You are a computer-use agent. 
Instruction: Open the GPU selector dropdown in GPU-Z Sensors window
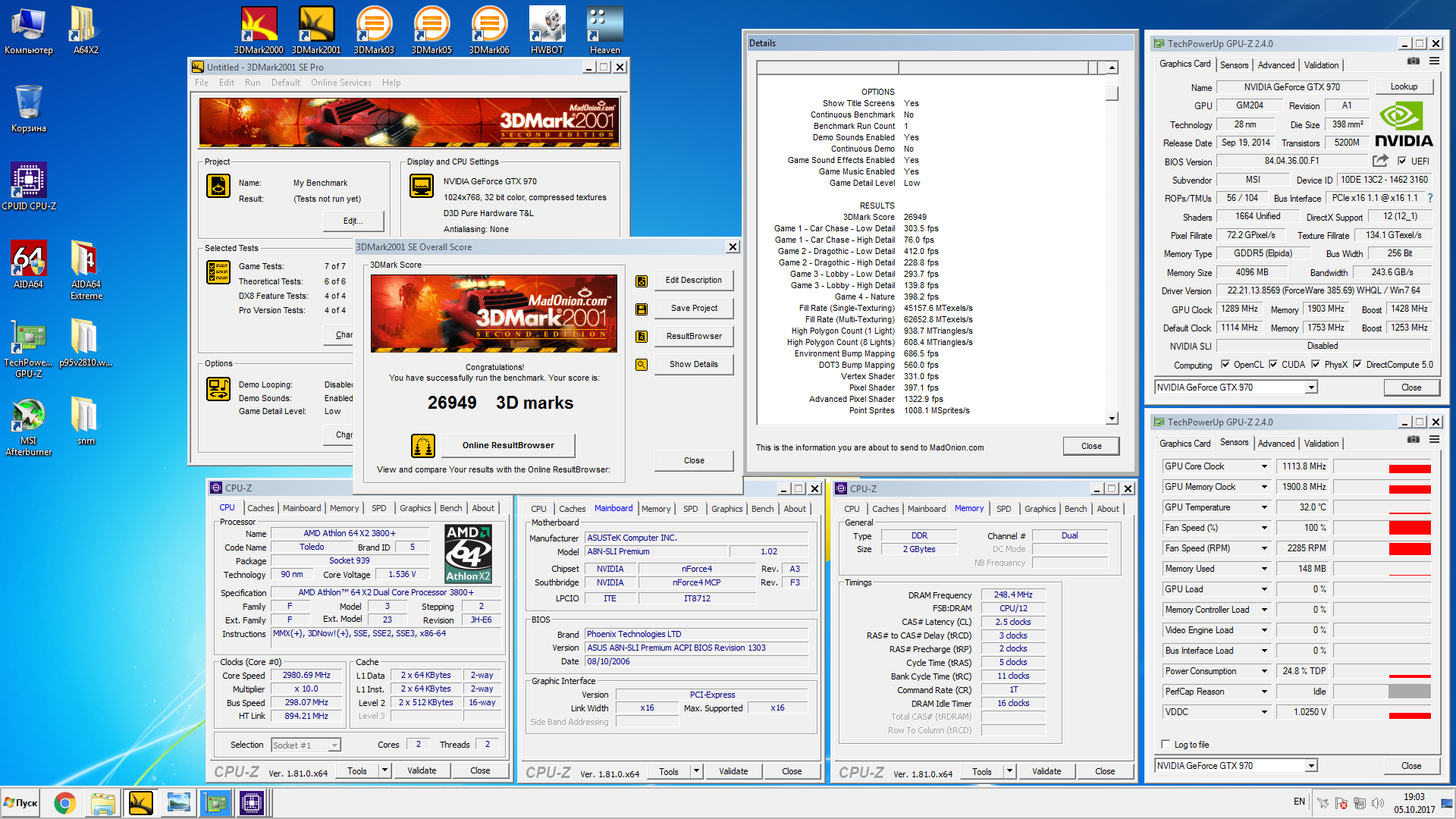1311,766
